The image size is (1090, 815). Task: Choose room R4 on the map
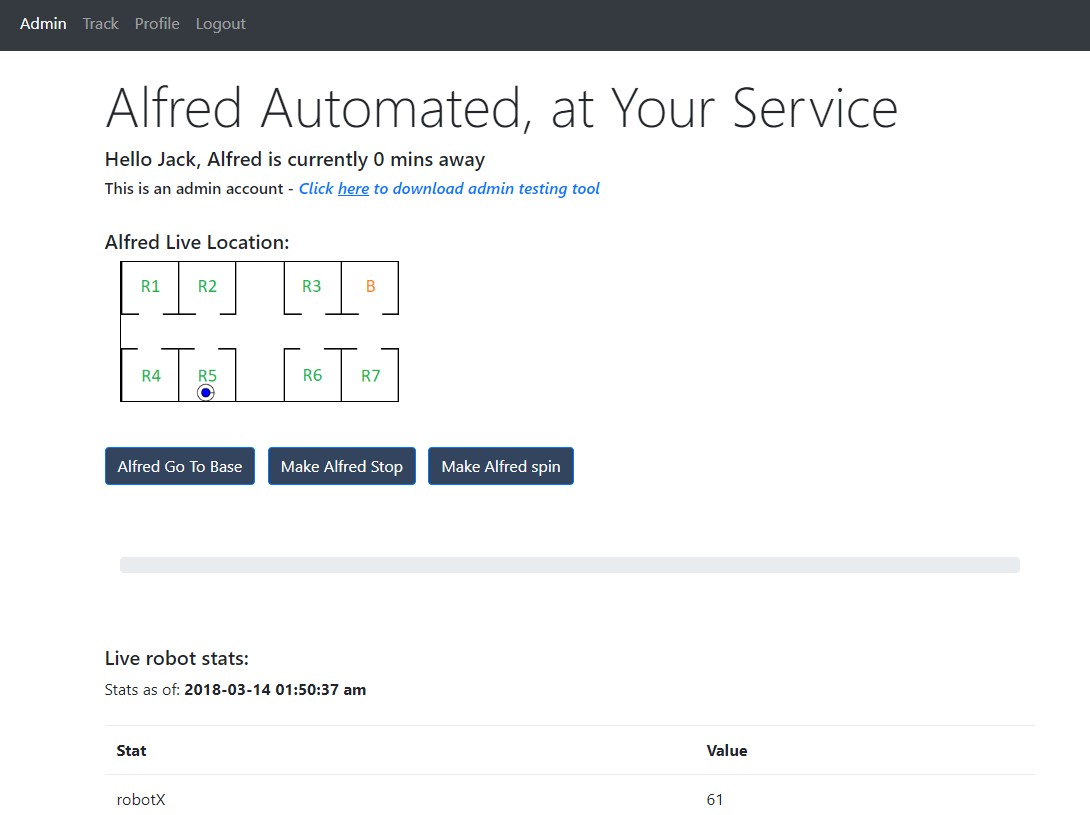[x=151, y=376]
